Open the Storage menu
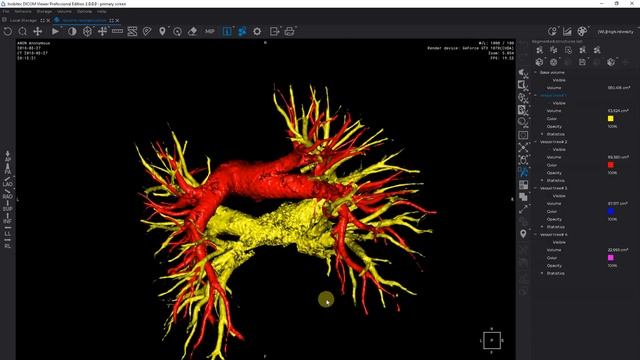This screenshot has height=360, width=640. click(44, 11)
